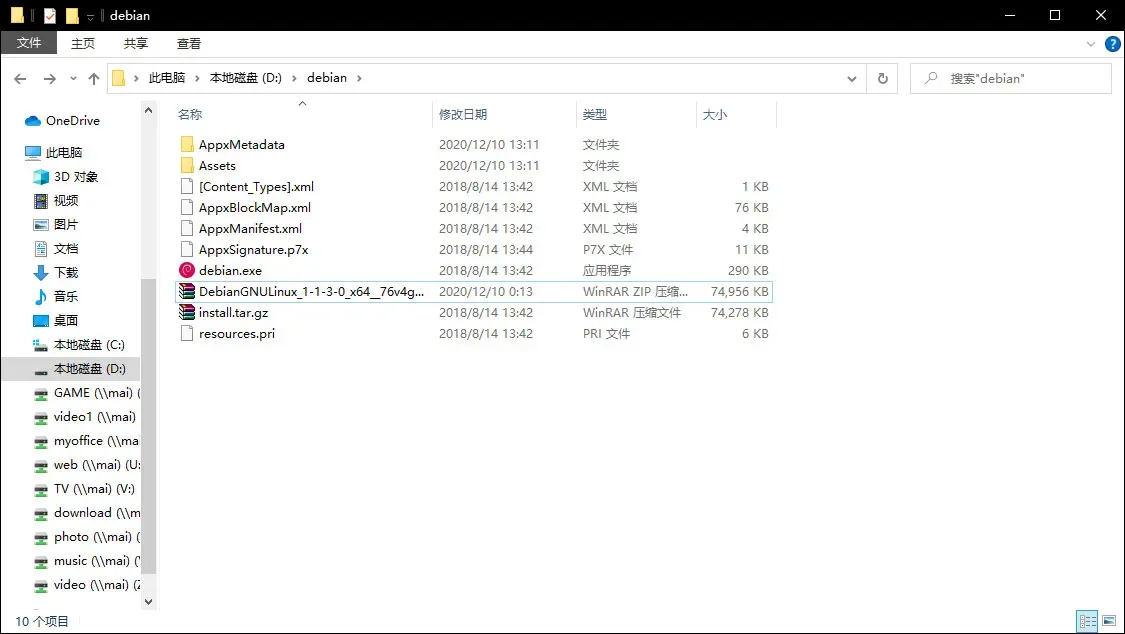Click the AppxSignature.p7x file icon
1125x634 pixels.
pos(187,250)
